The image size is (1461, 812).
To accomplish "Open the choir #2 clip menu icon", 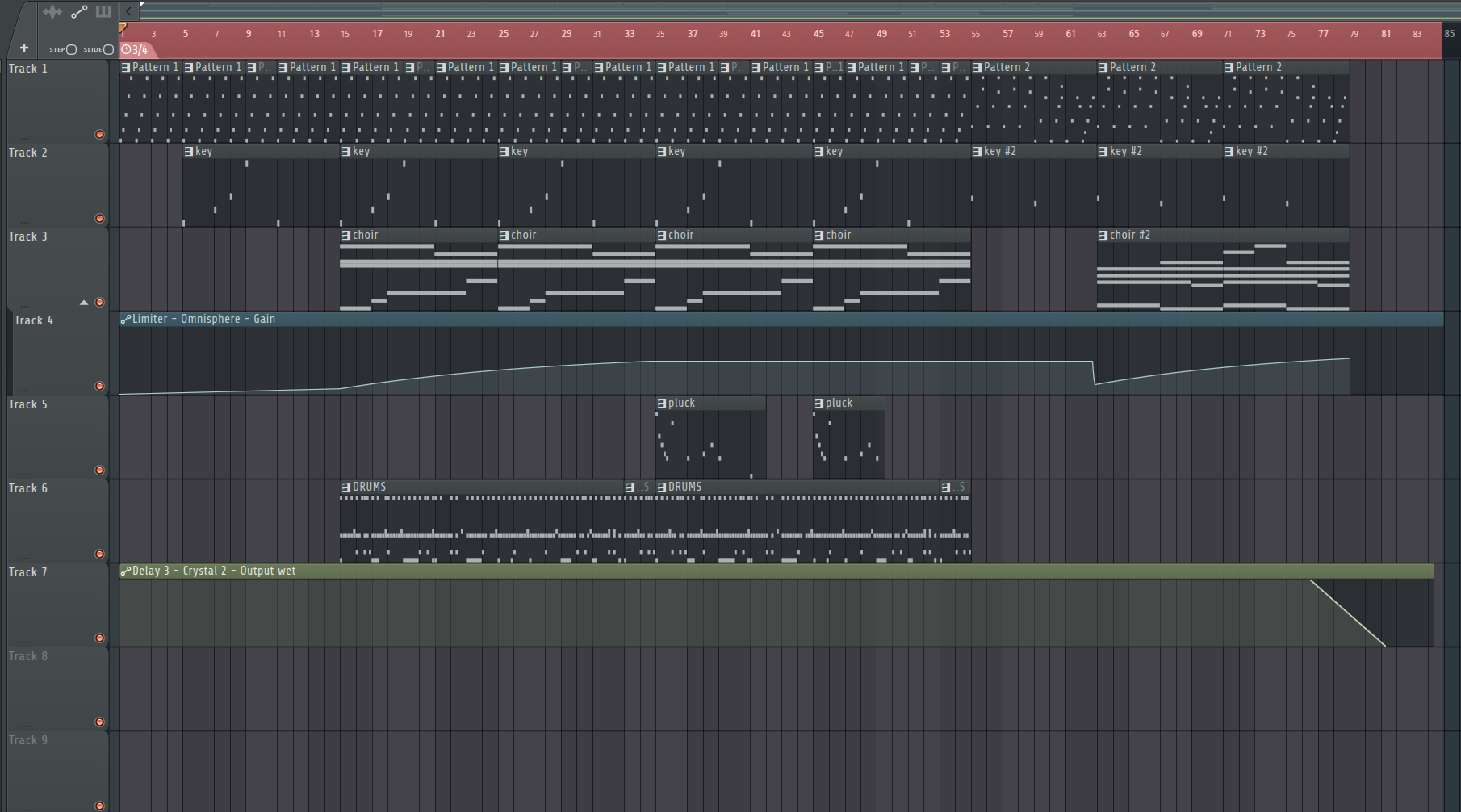I will pos(1103,236).
